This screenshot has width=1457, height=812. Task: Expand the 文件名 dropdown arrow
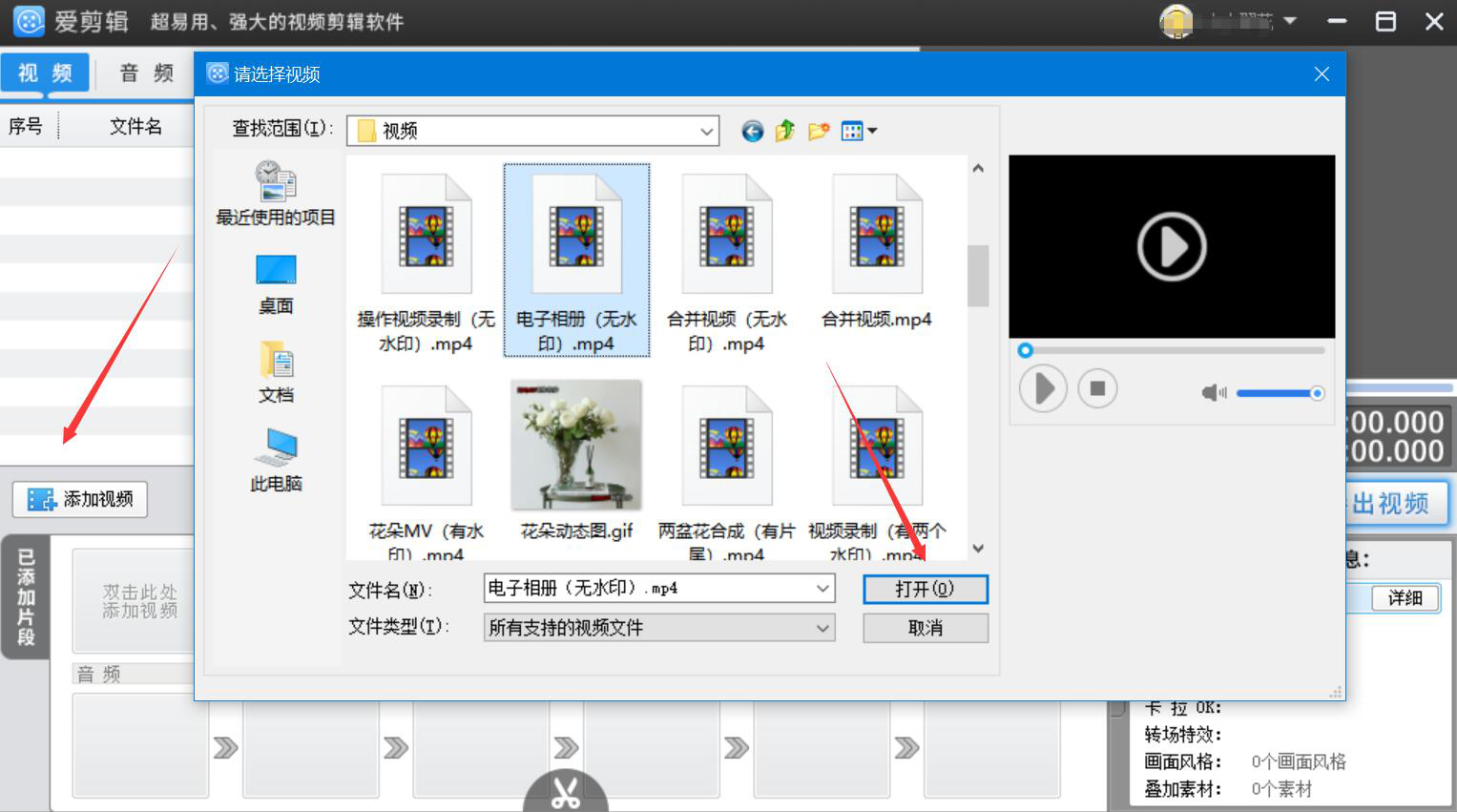(822, 589)
